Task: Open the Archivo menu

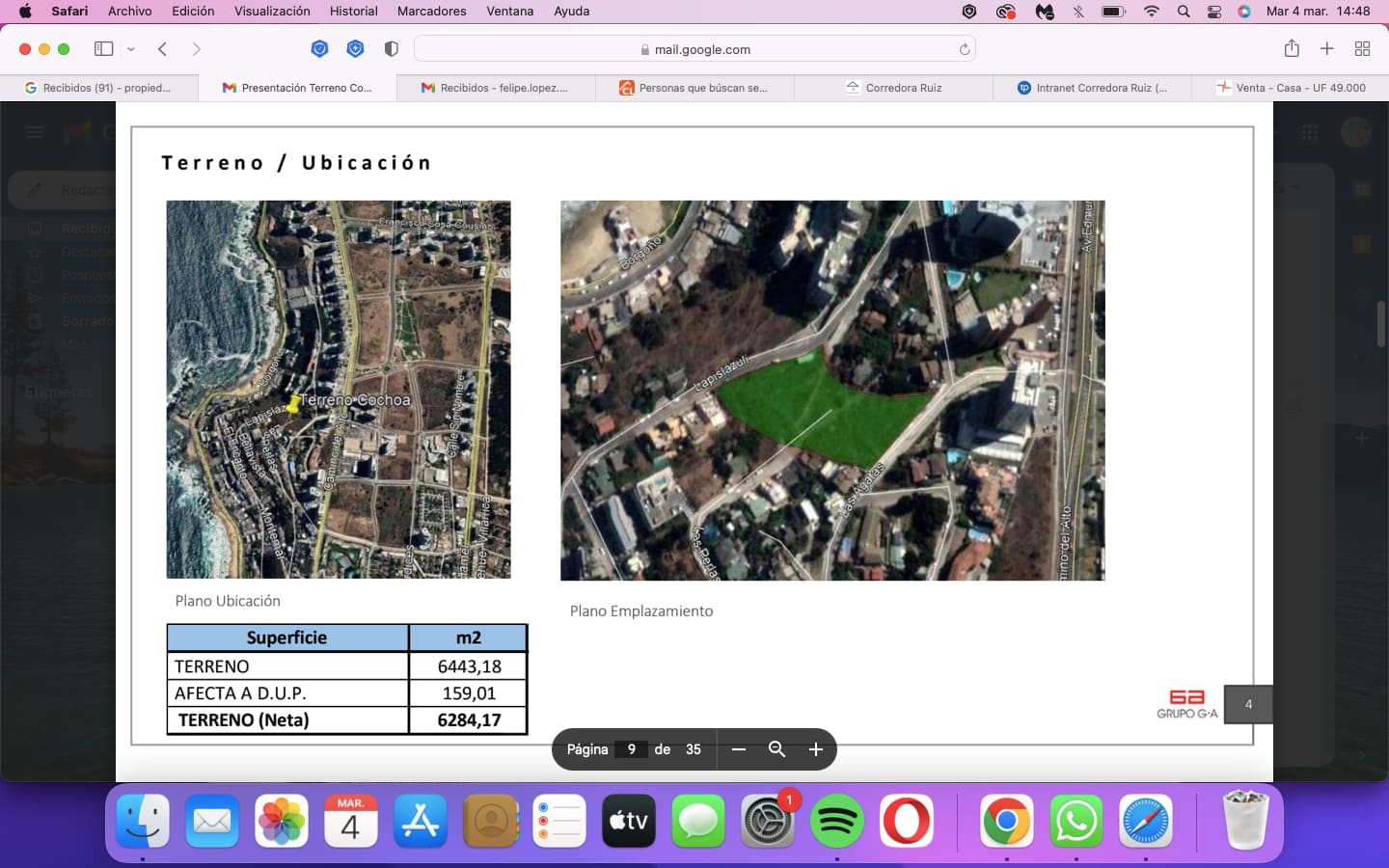Action: point(130,12)
